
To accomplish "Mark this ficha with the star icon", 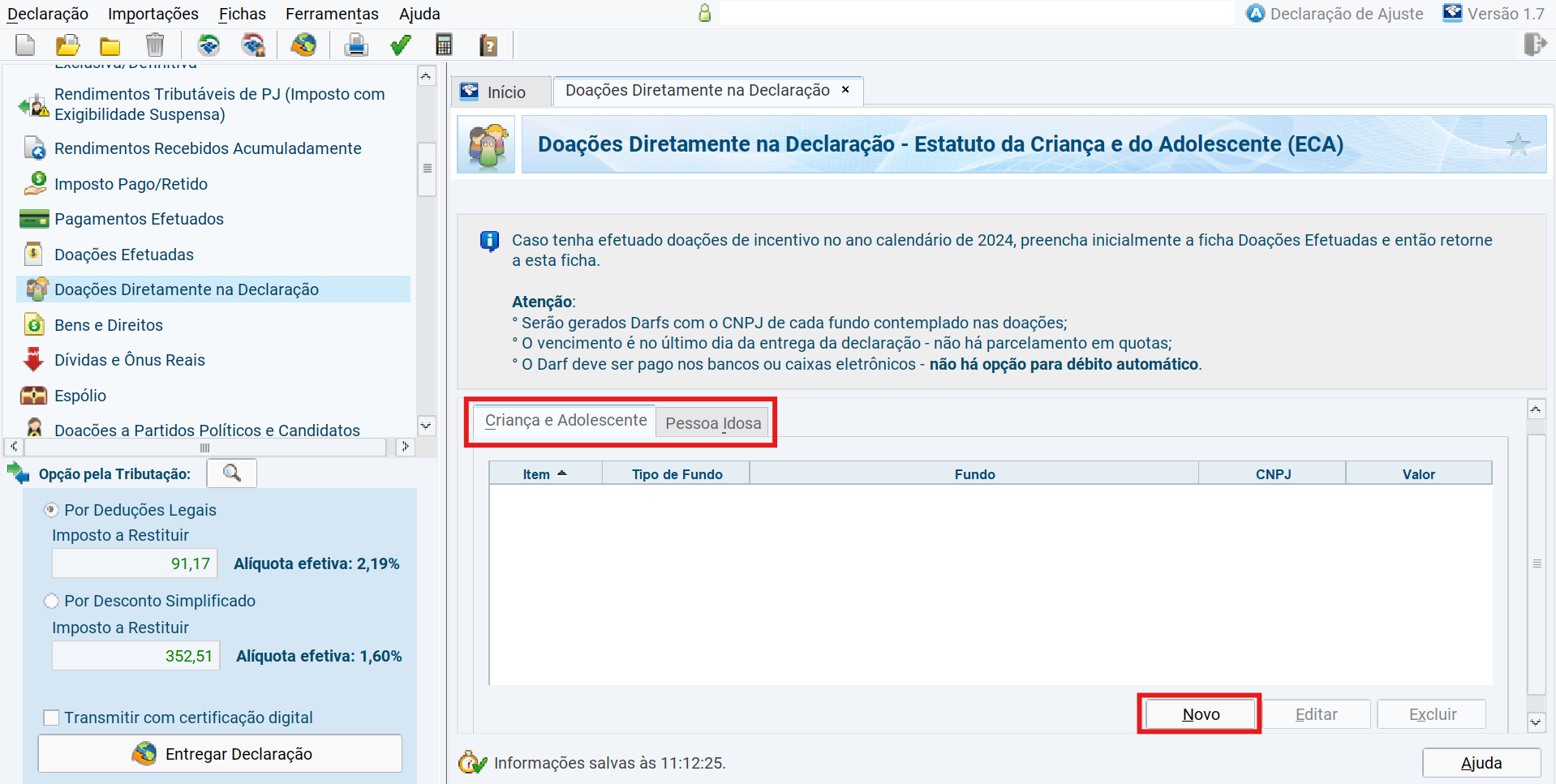I will (1517, 145).
